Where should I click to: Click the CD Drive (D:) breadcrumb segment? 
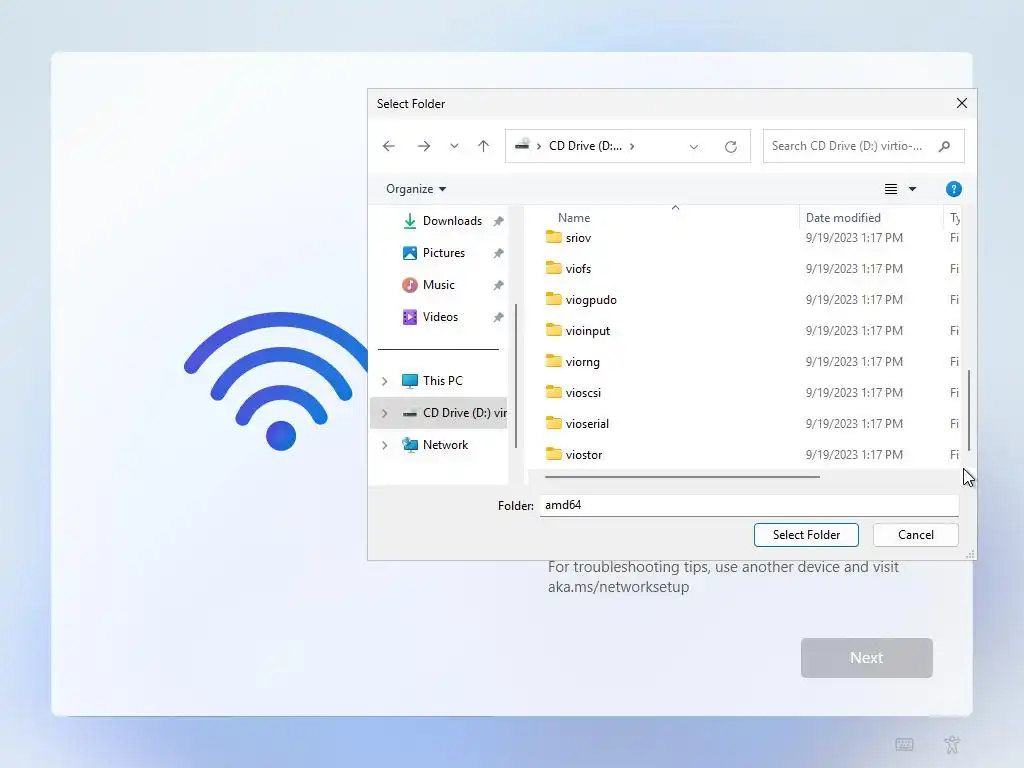(x=585, y=146)
